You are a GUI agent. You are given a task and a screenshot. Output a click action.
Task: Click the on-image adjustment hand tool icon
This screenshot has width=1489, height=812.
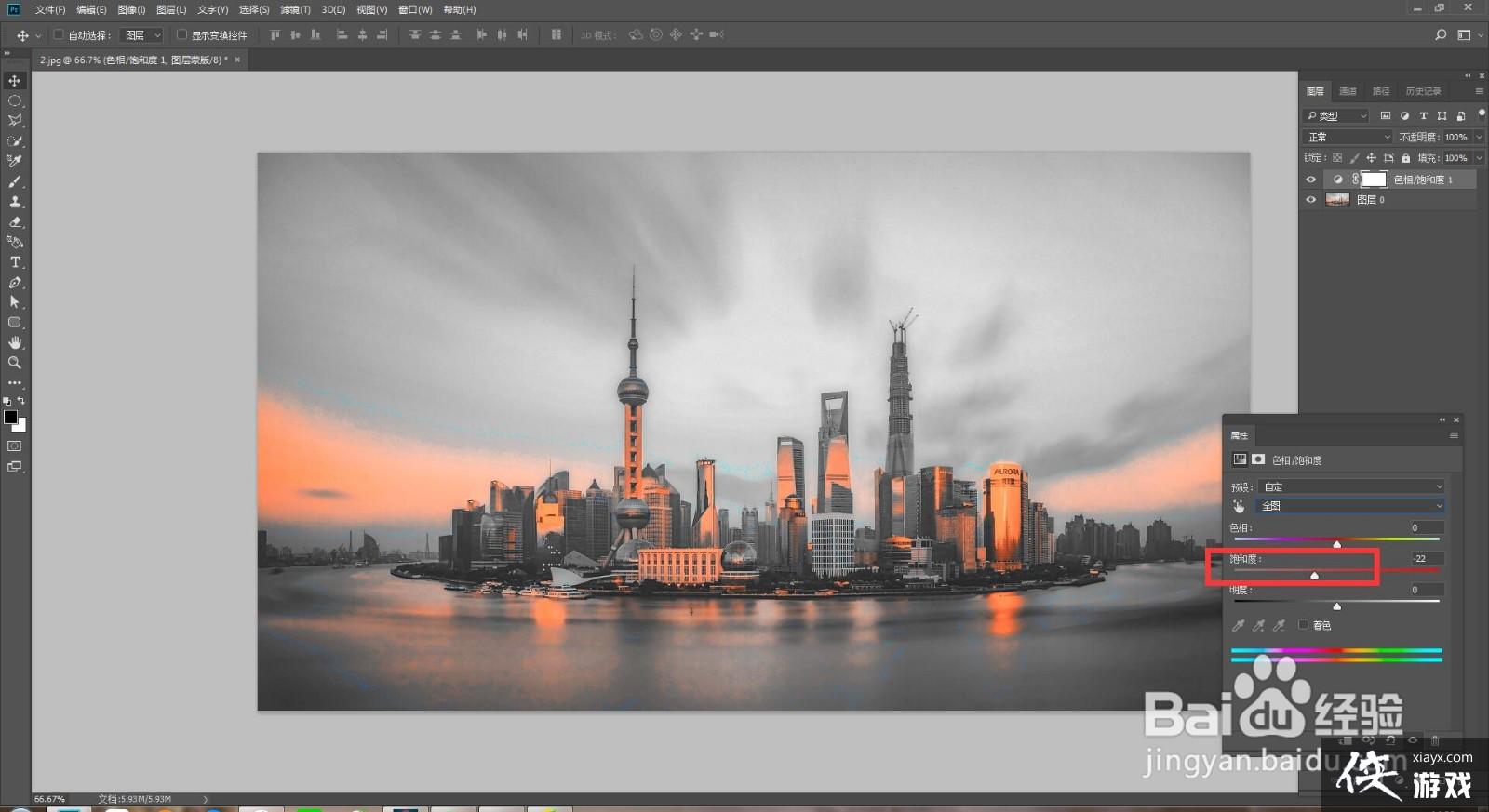click(x=1239, y=506)
